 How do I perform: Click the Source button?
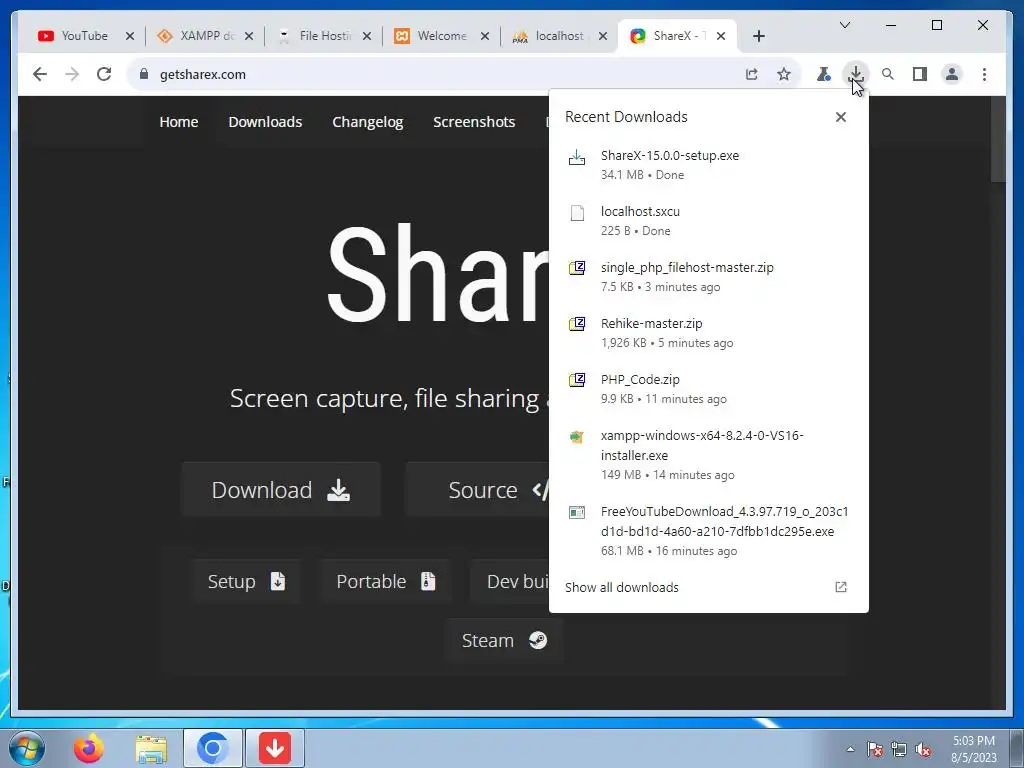477,490
